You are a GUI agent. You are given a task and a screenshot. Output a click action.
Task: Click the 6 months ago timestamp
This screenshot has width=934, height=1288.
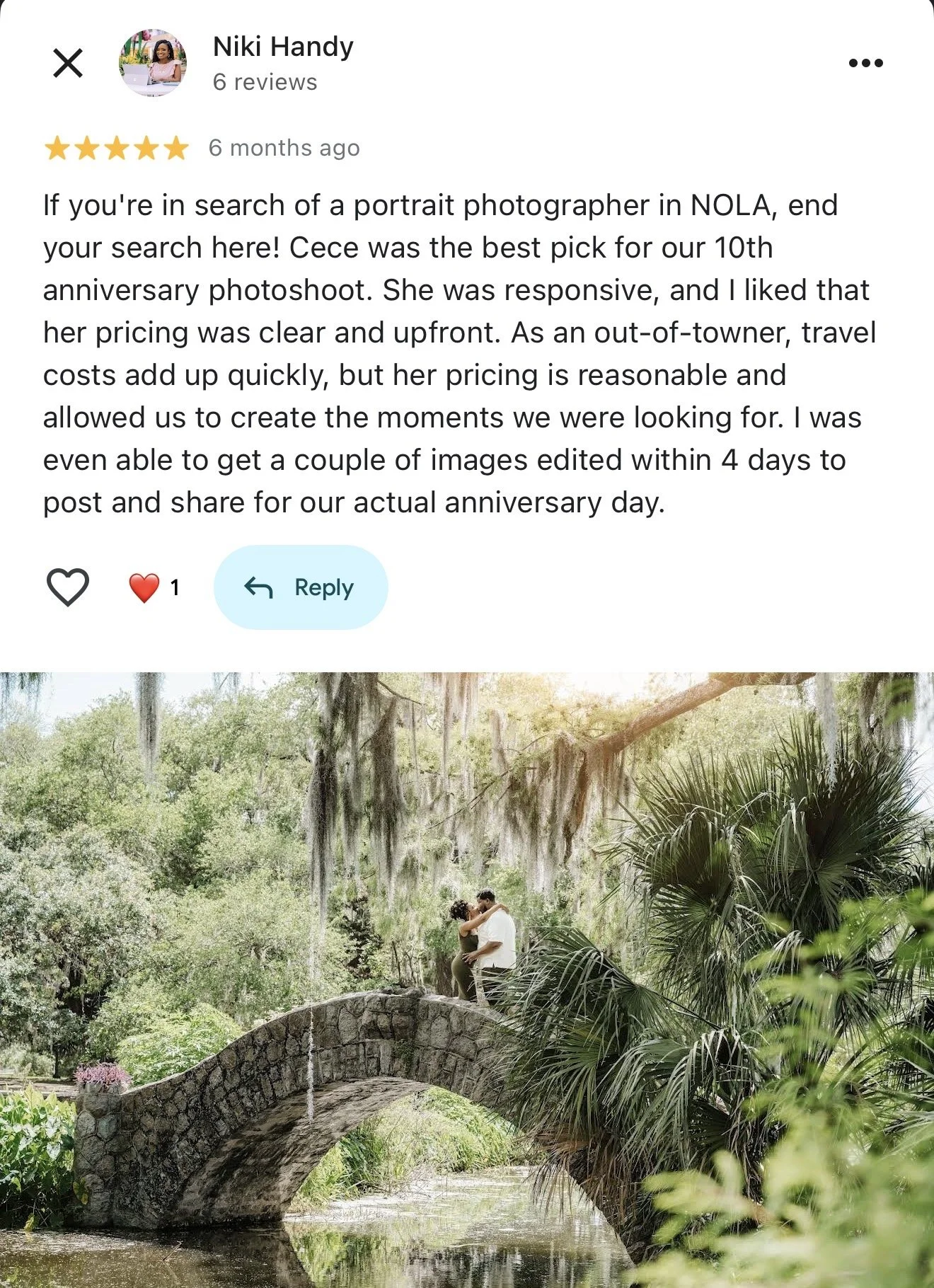pos(284,148)
